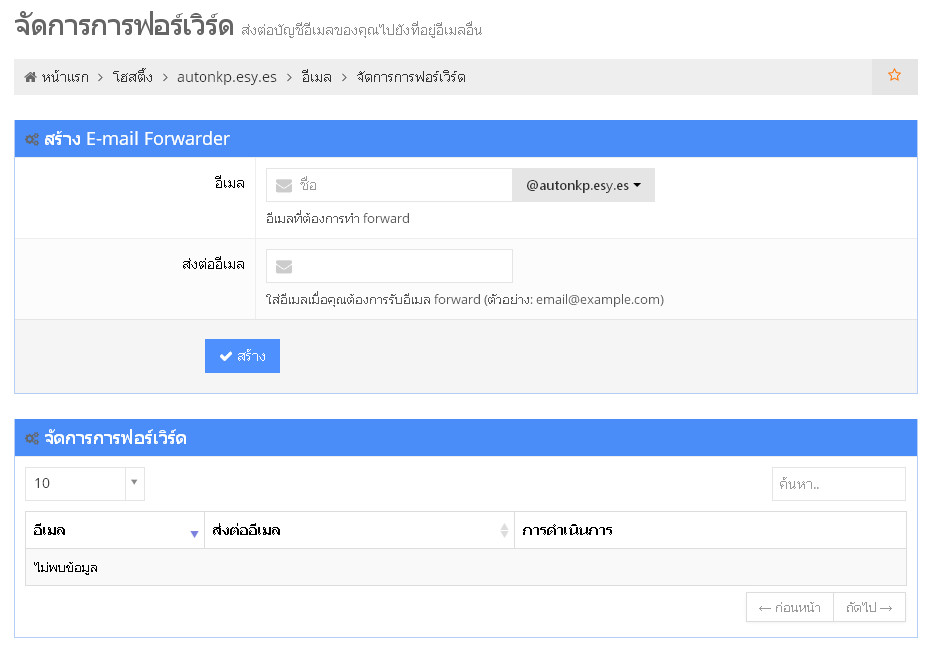Click the home icon in breadcrumb

[x=31, y=77]
